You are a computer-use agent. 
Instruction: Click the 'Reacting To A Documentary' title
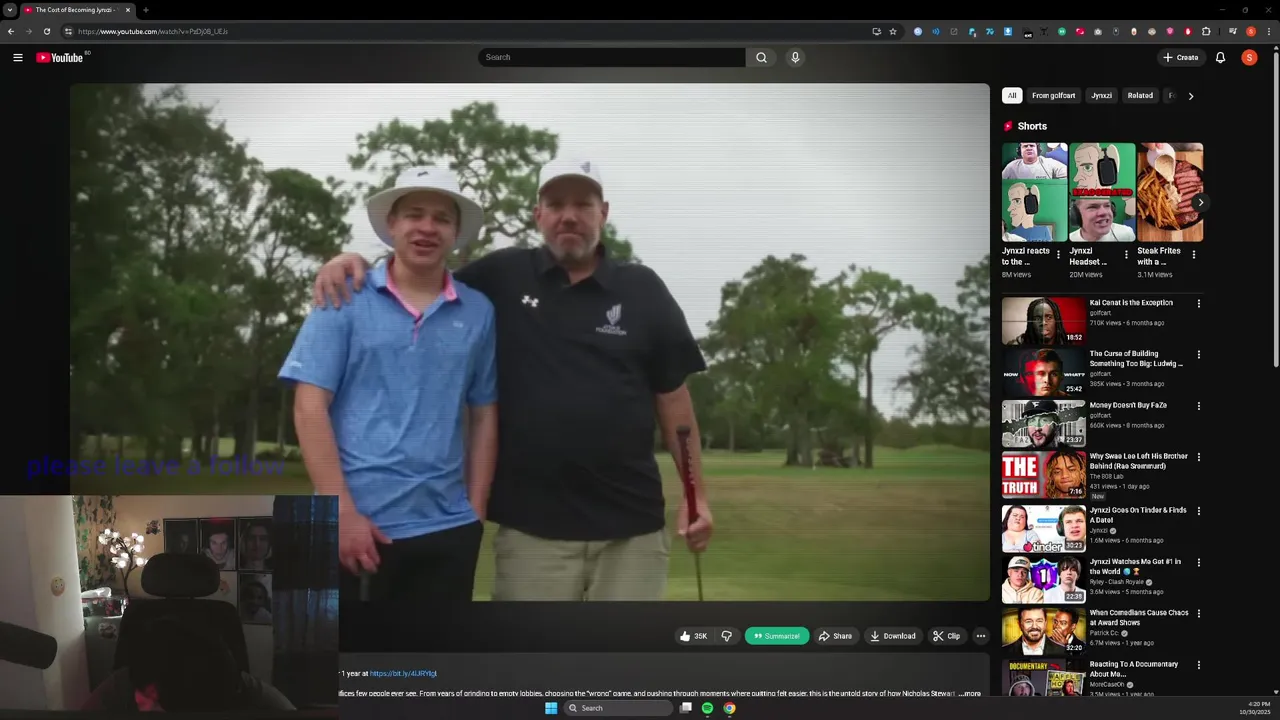tap(1134, 669)
